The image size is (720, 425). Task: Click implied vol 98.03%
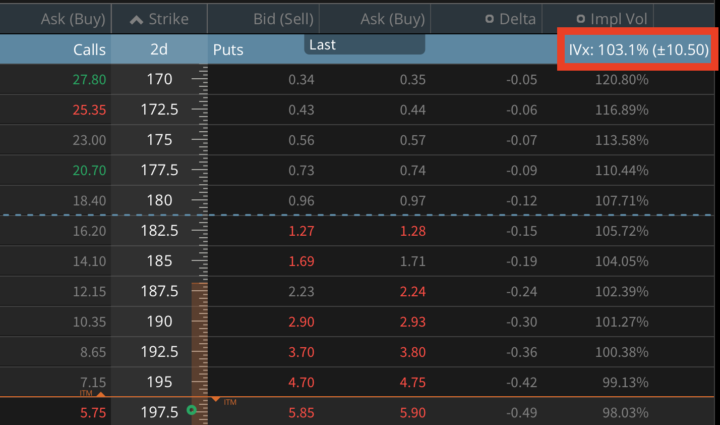point(625,413)
